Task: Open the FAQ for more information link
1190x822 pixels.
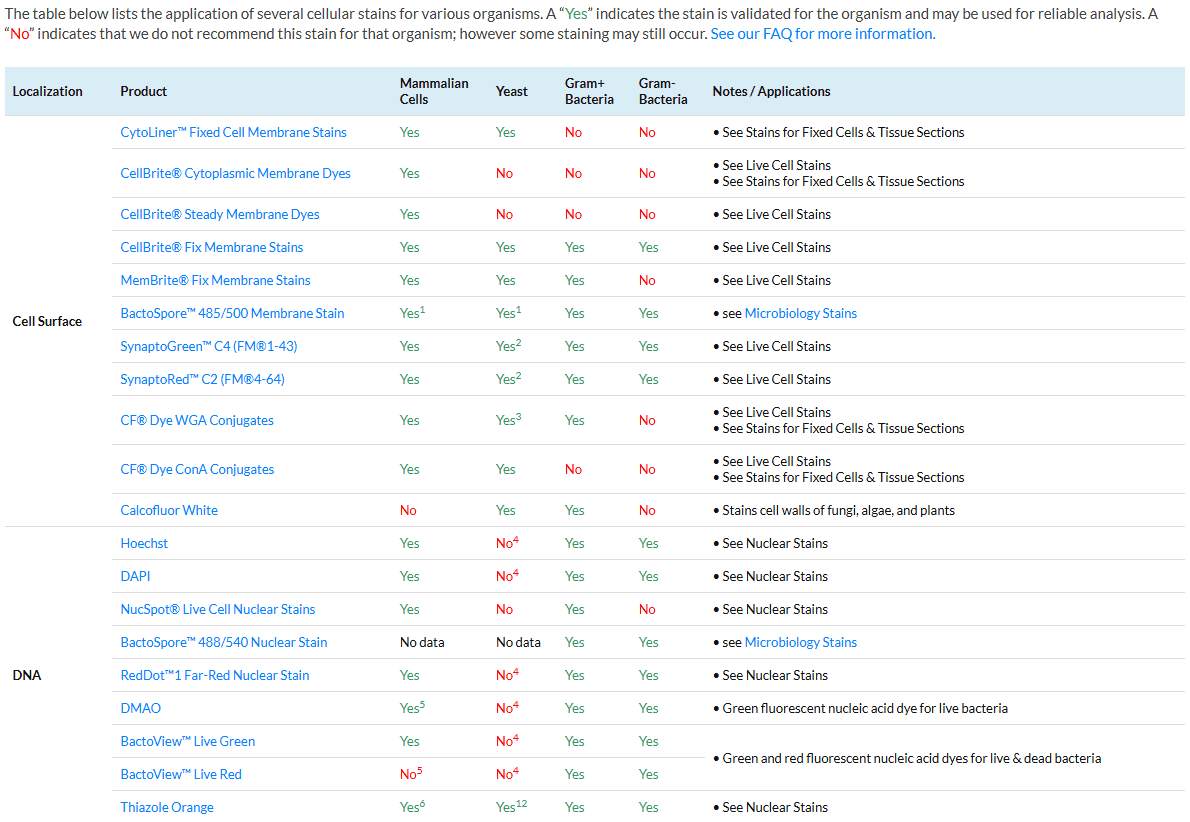Action: click(x=823, y=34)
